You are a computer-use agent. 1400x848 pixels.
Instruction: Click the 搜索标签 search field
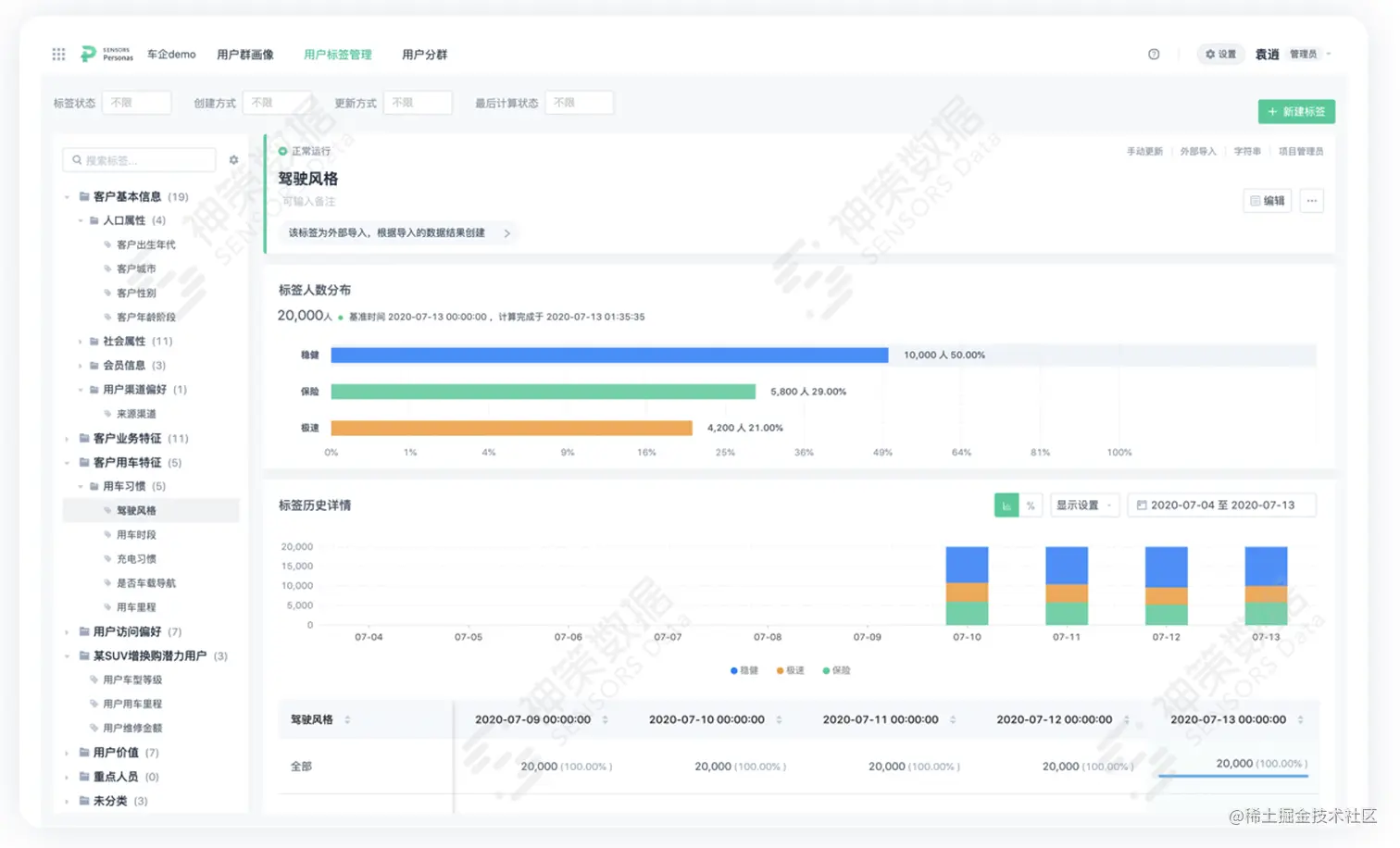pyautogui.click(x=139, y=160)
